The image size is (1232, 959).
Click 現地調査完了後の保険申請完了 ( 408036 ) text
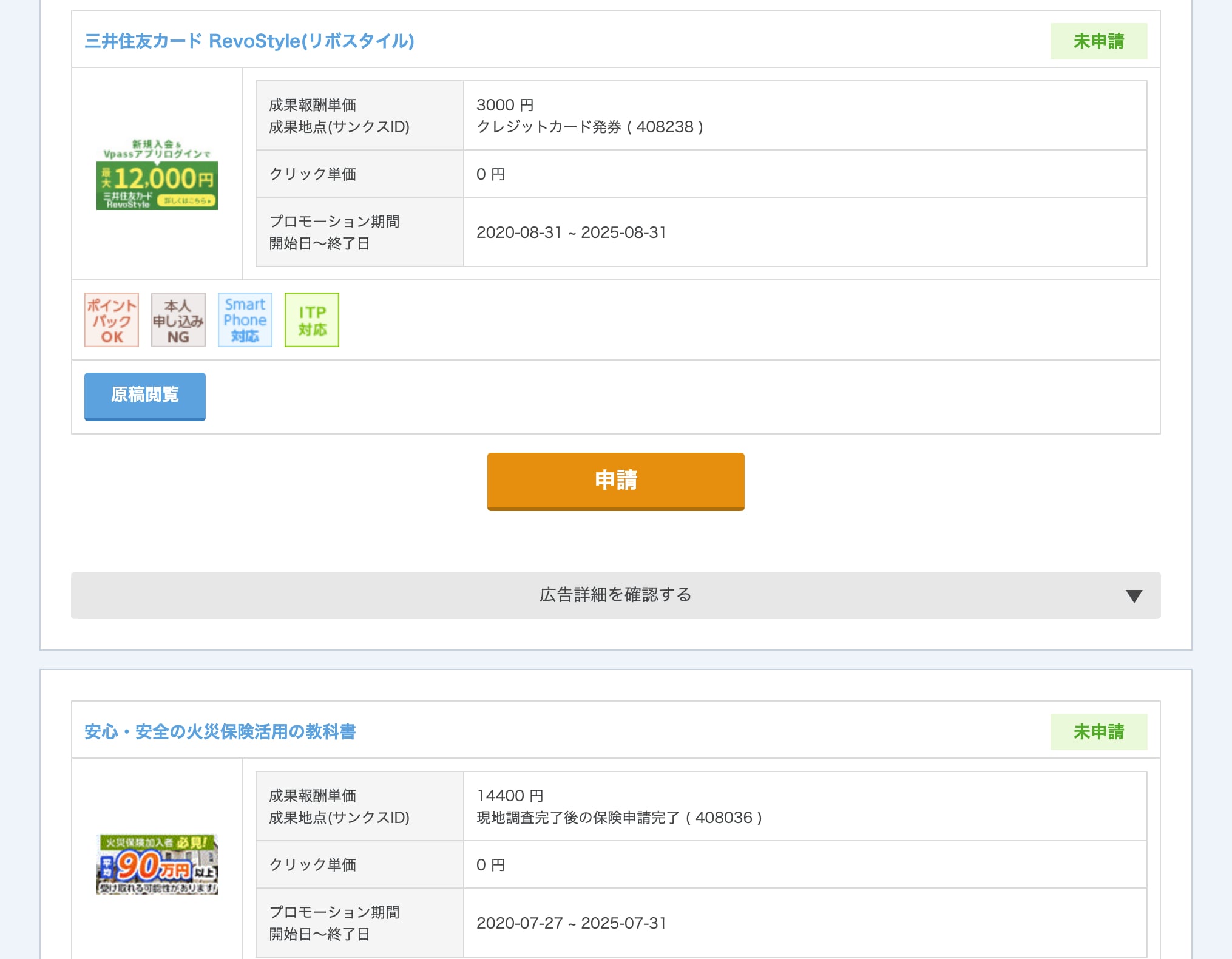tap(619, 818)
